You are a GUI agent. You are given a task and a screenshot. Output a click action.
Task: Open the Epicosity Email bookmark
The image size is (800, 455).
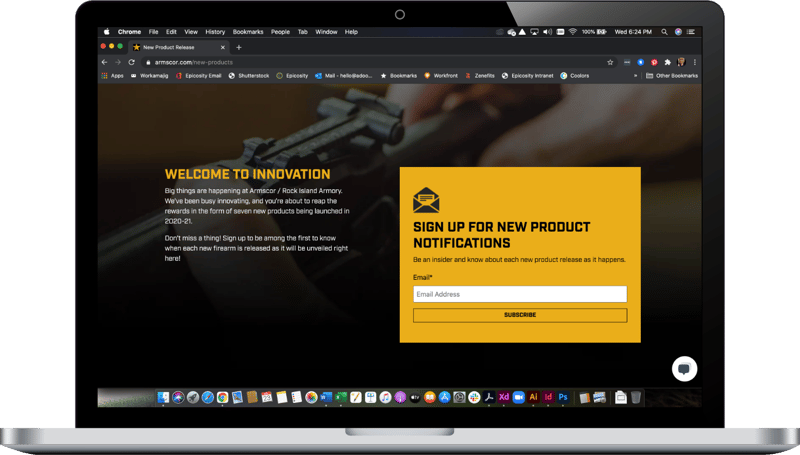click(198, 75)
